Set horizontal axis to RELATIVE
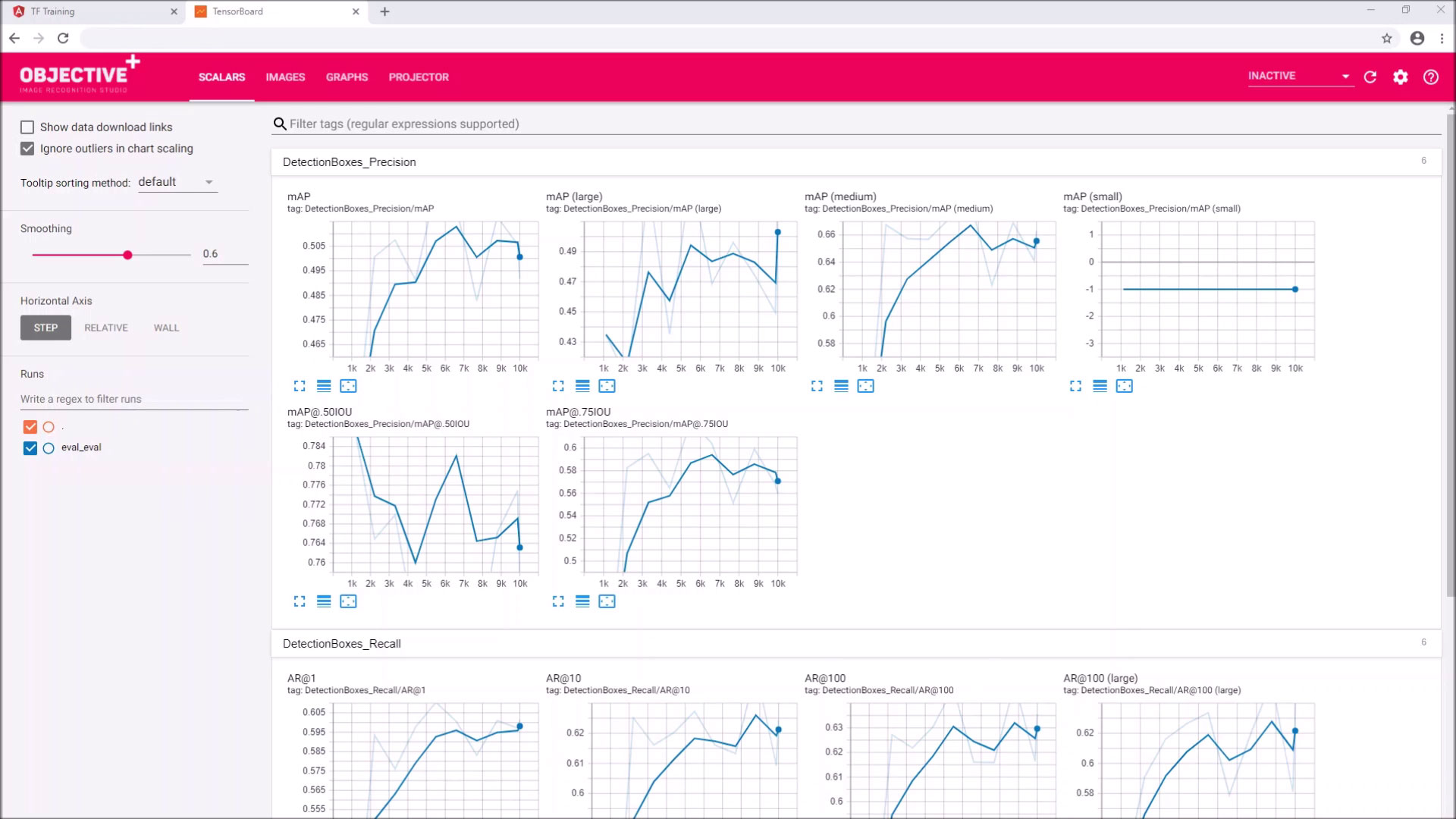 pyautogui.click(x=106, y=328)
